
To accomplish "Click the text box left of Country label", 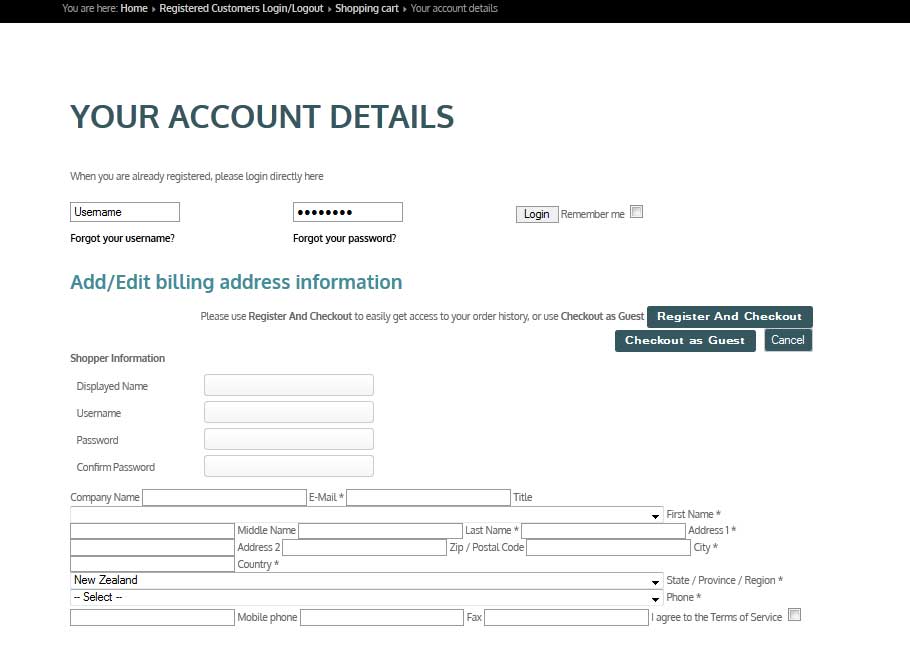I will pos(153,564).
